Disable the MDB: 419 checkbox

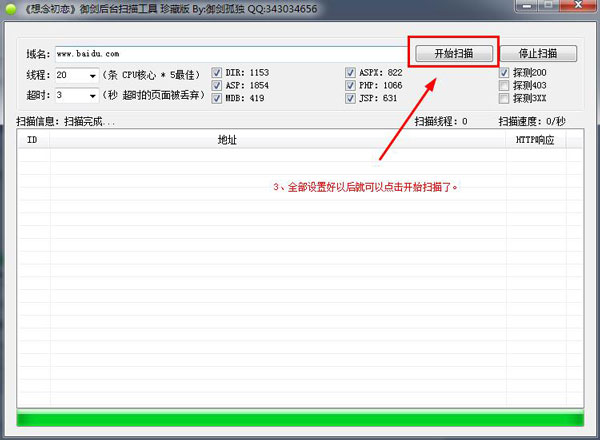click(217, 99)
